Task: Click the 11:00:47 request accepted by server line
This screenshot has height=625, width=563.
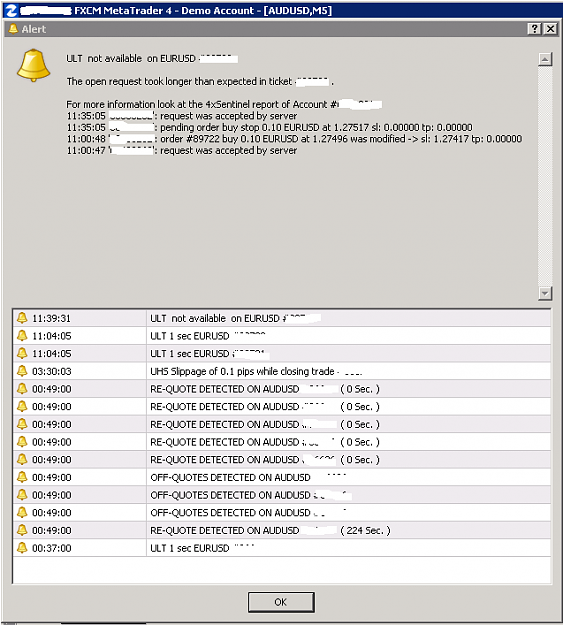Action: 182,151
